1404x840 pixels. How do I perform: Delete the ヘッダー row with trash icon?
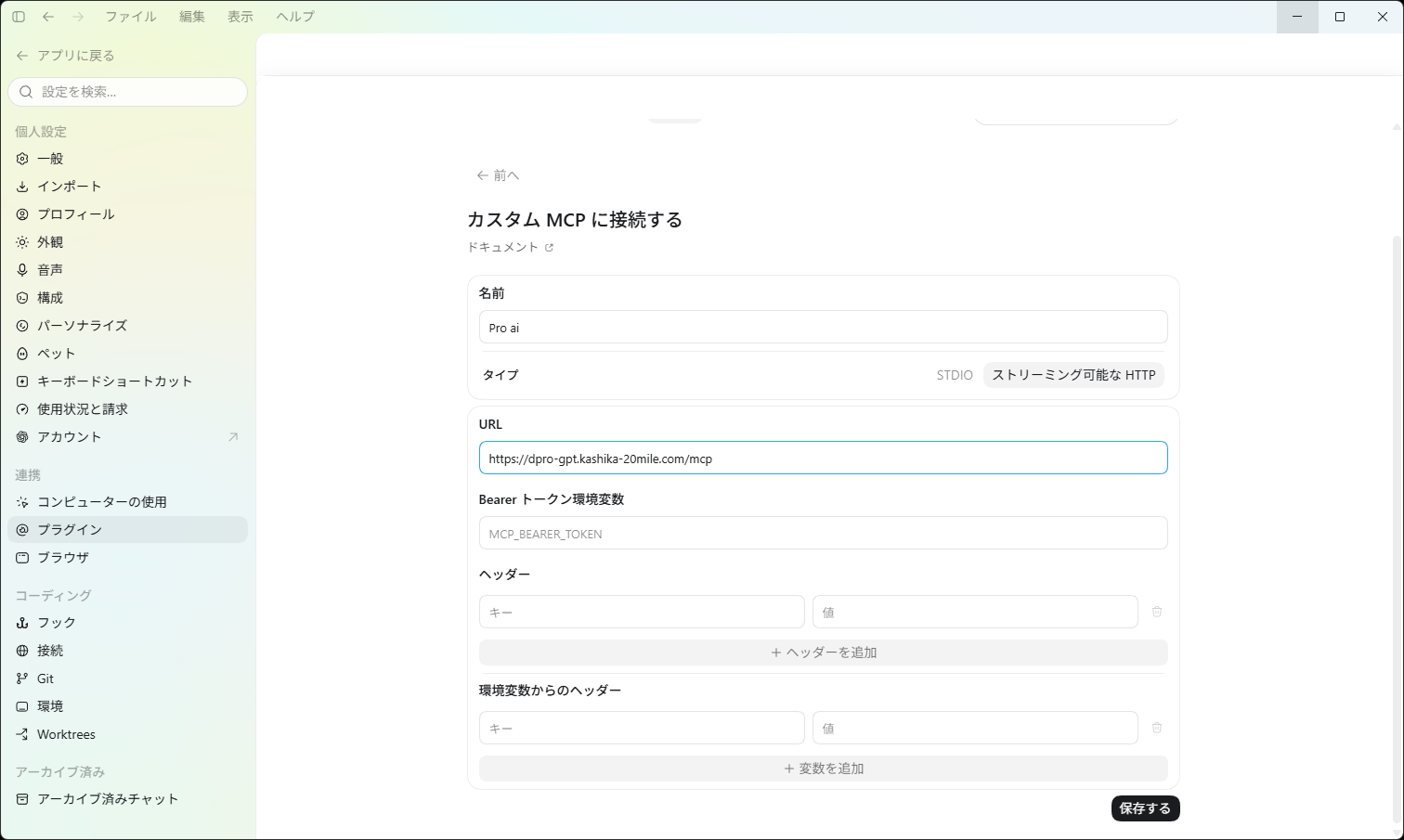point(1157,612)
